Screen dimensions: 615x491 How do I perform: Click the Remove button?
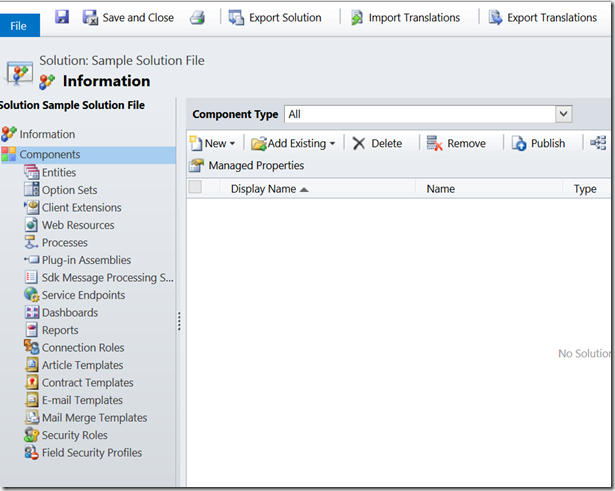tap(456, 144)
